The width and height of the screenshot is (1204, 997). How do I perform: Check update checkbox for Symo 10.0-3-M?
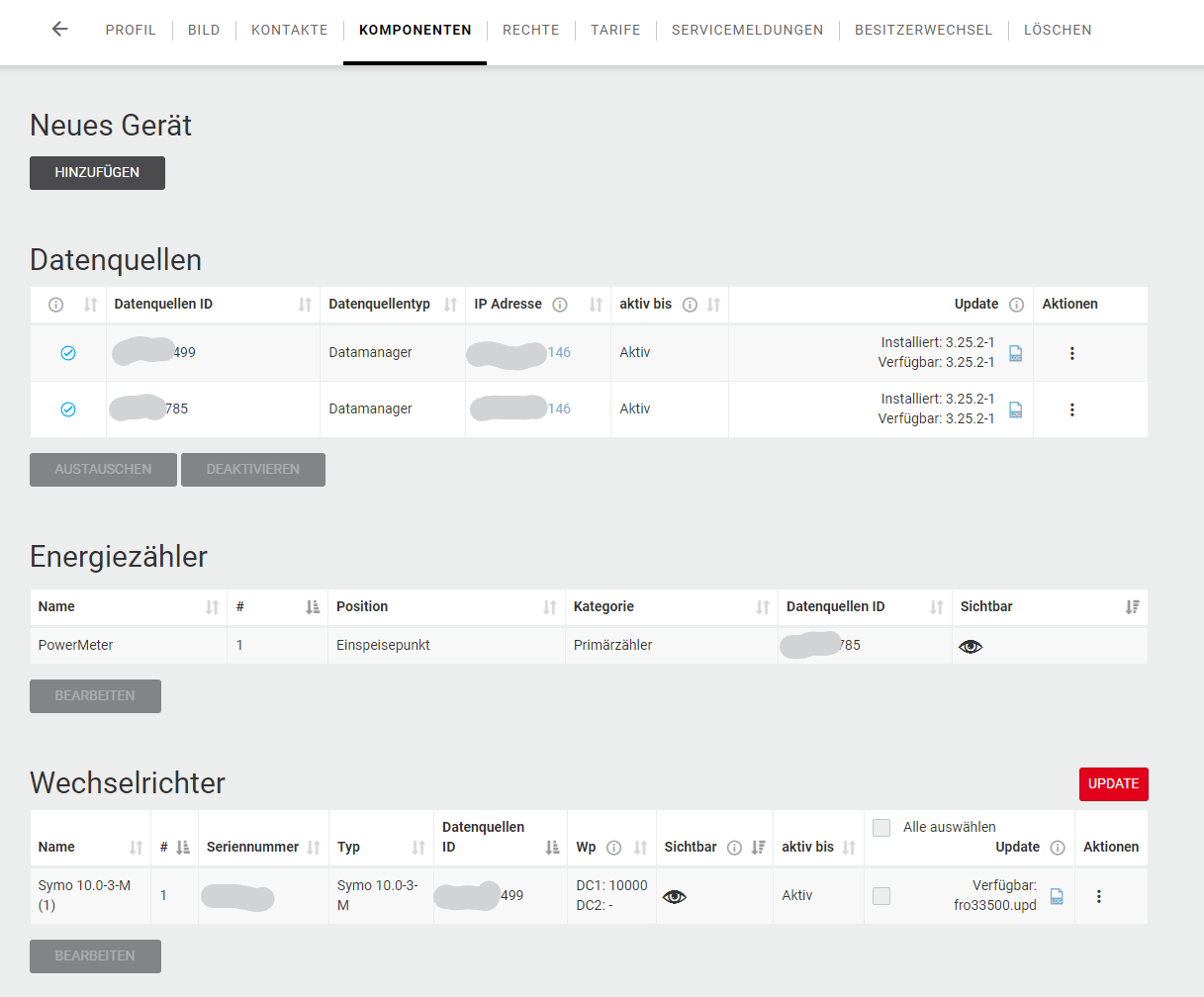(881, 896)
